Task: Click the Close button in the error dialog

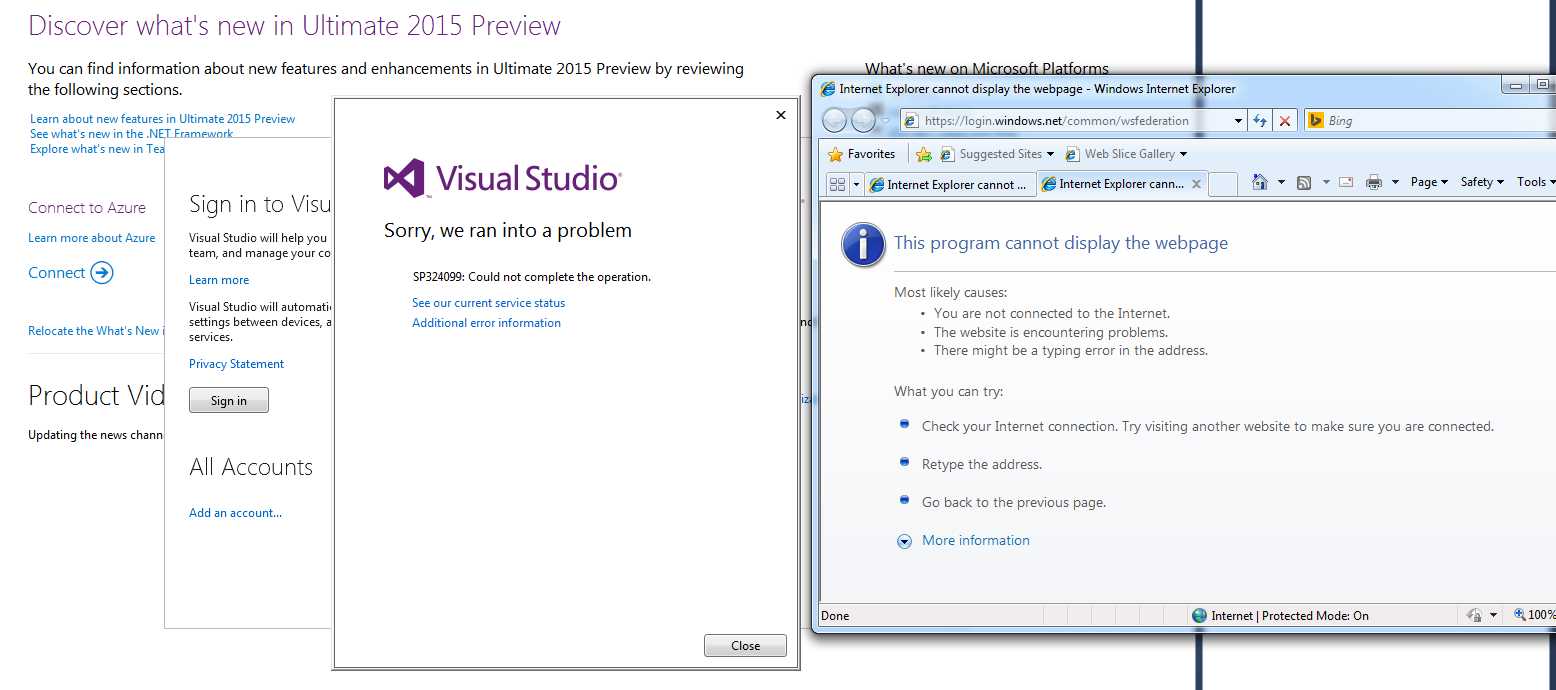Action: click(745, 646)
